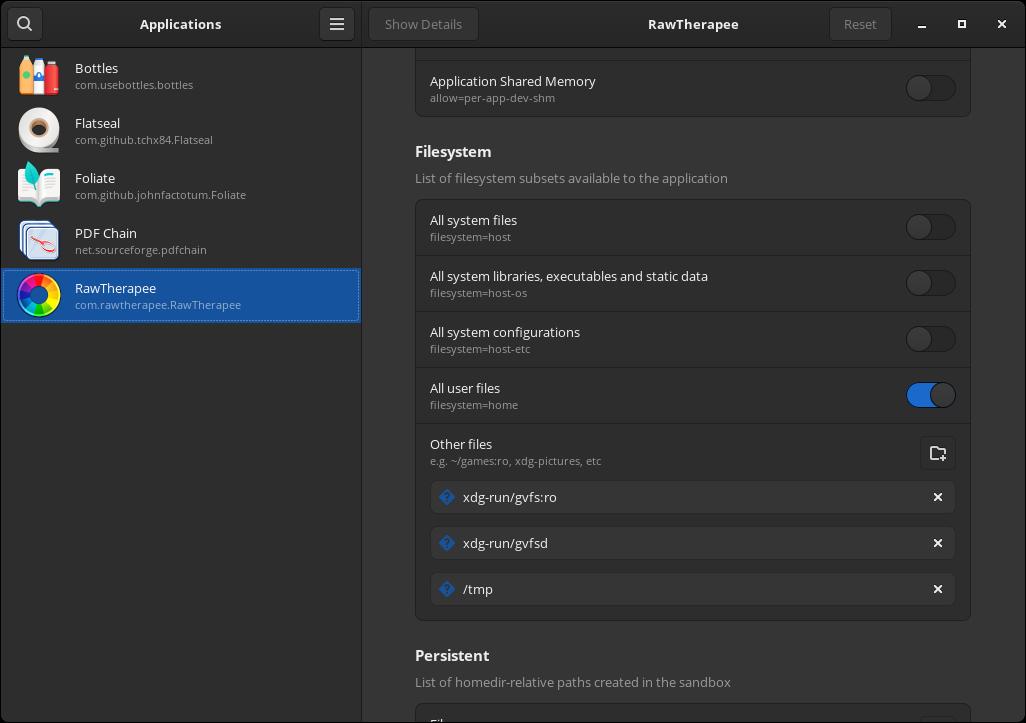Image resolution: width=1026 pixels, height=723 pixels.
Task: Remove the /tmp filesystem entry
Action: coord(938,589)
